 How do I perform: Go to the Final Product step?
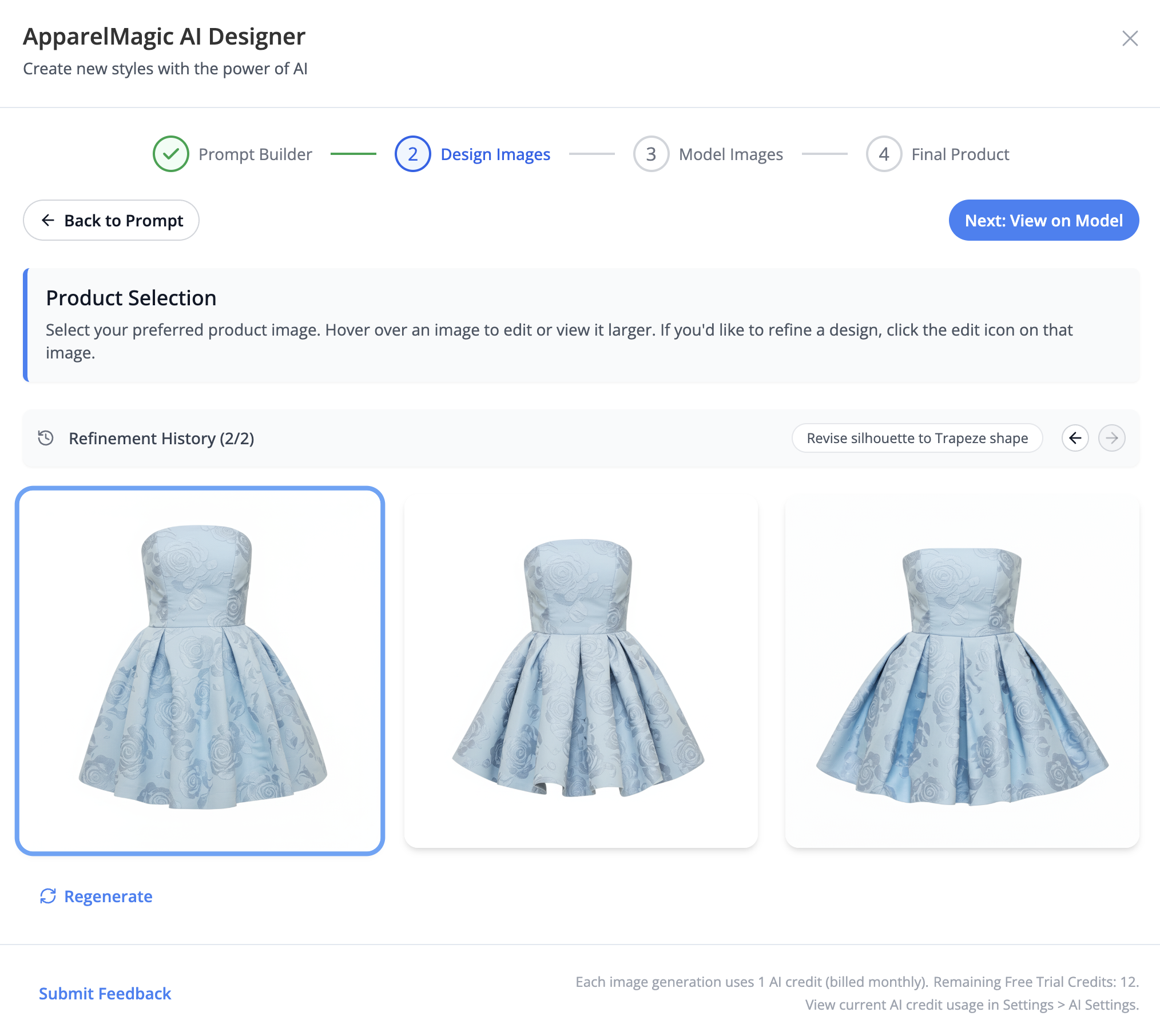[x=960, y=154]
